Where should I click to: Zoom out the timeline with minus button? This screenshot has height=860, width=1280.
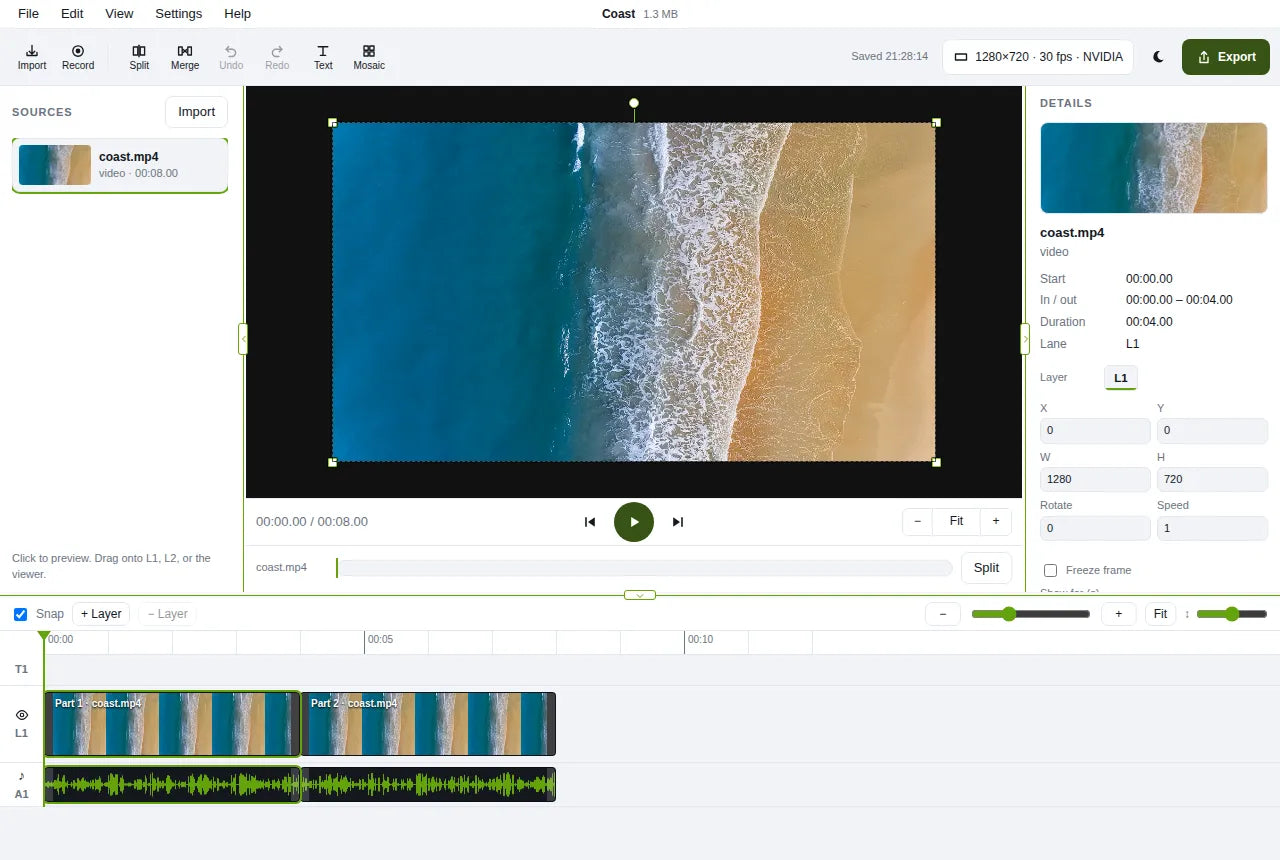tap(943, 614)
